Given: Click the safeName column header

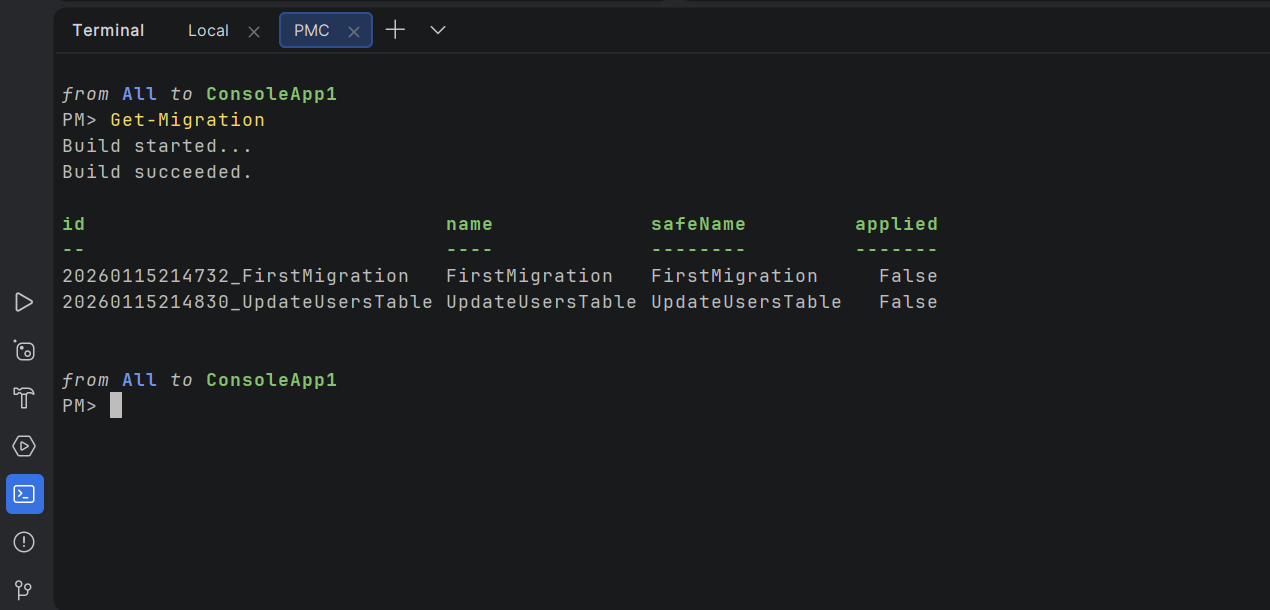Looking at the screenshot, I should pos(698,224).
